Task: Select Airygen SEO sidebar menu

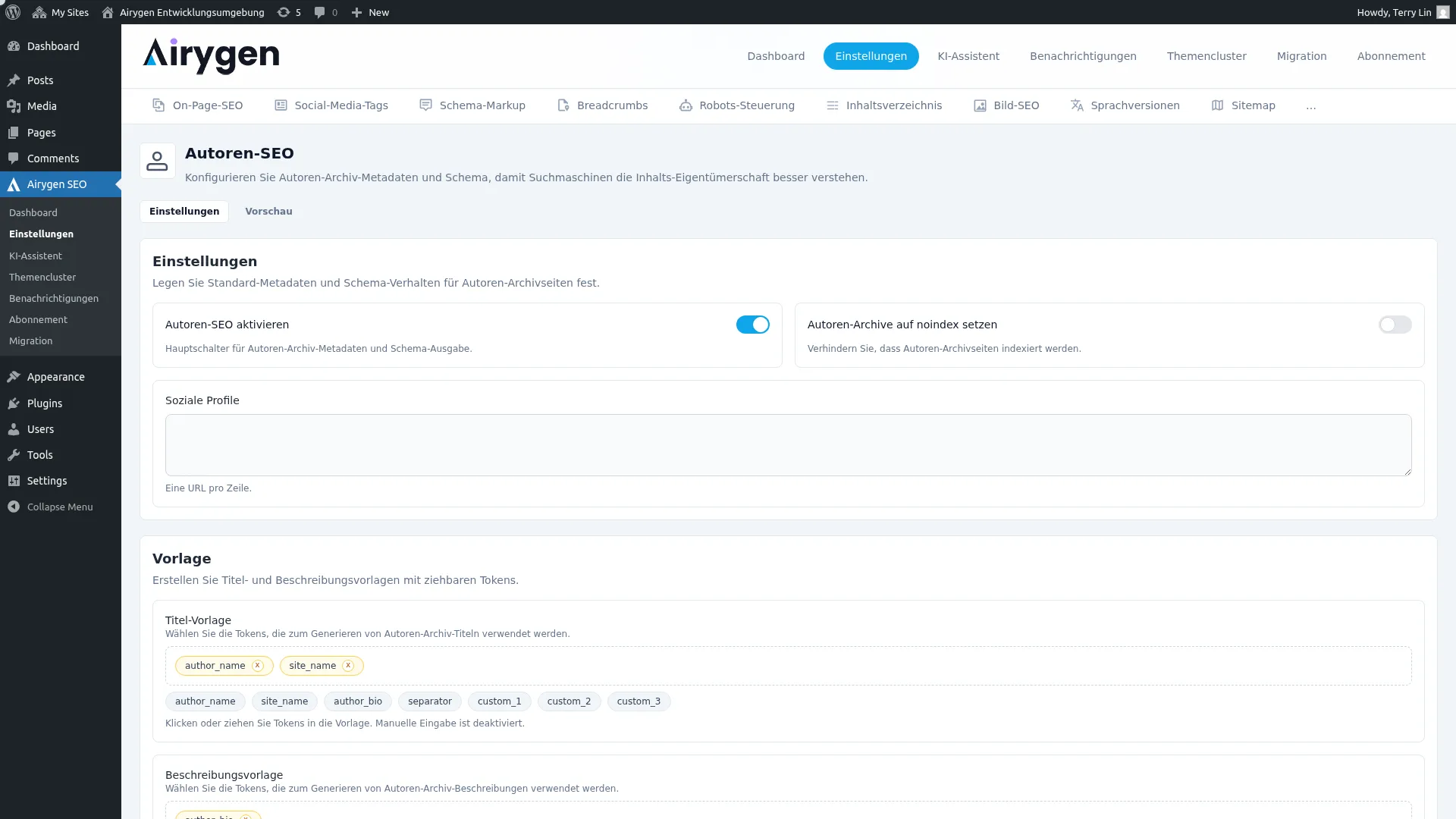Action: pyautogui.click(x=61, y=184)
